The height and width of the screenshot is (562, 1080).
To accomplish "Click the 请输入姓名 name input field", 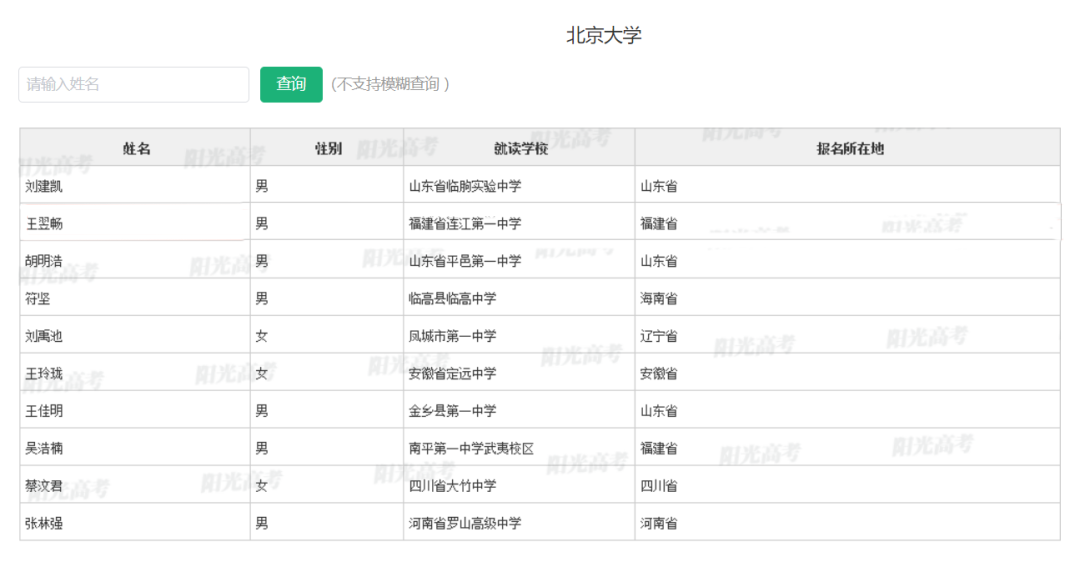I will click(x=133, y=85).
